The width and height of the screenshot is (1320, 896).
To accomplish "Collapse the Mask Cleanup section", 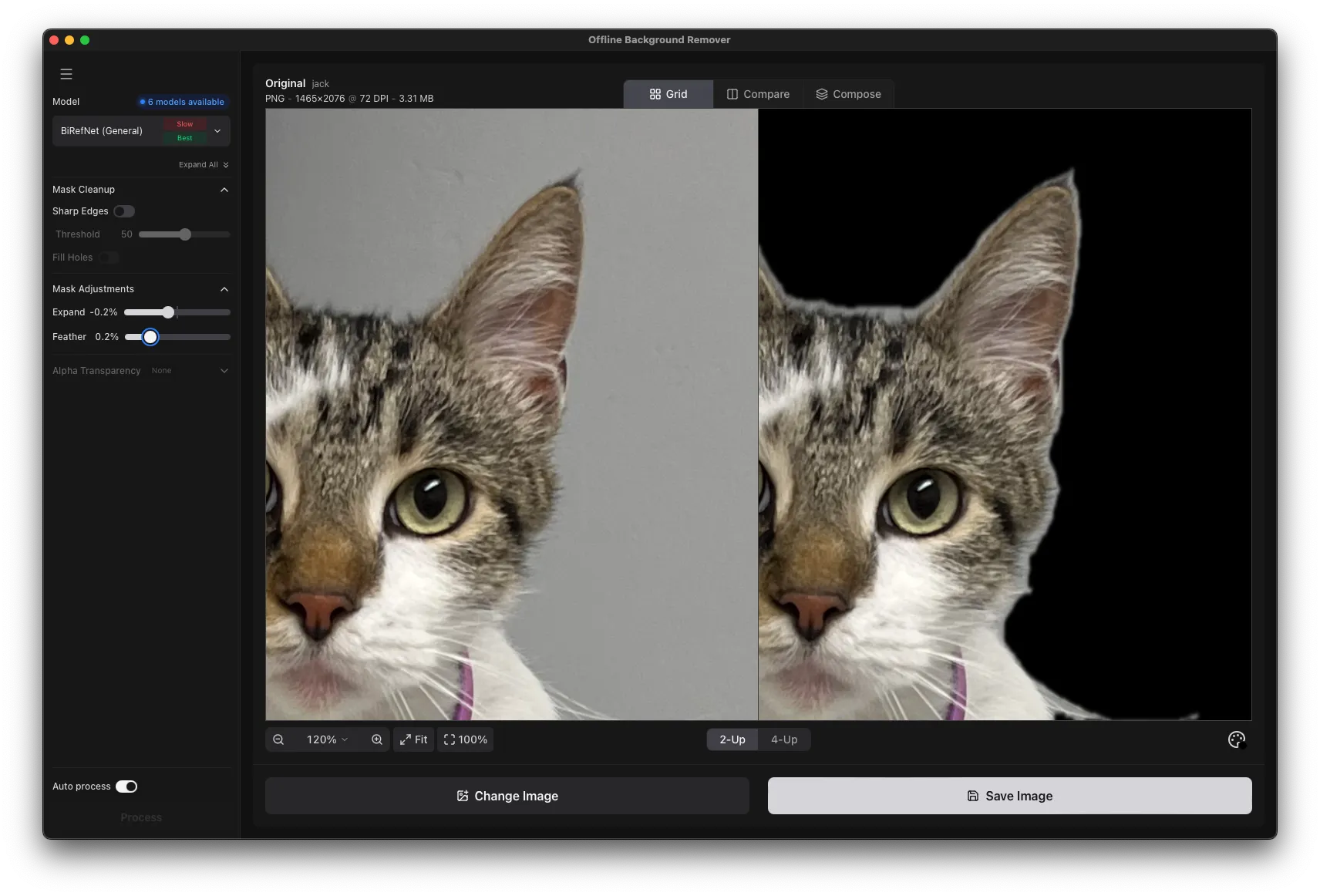I will 224,190.
